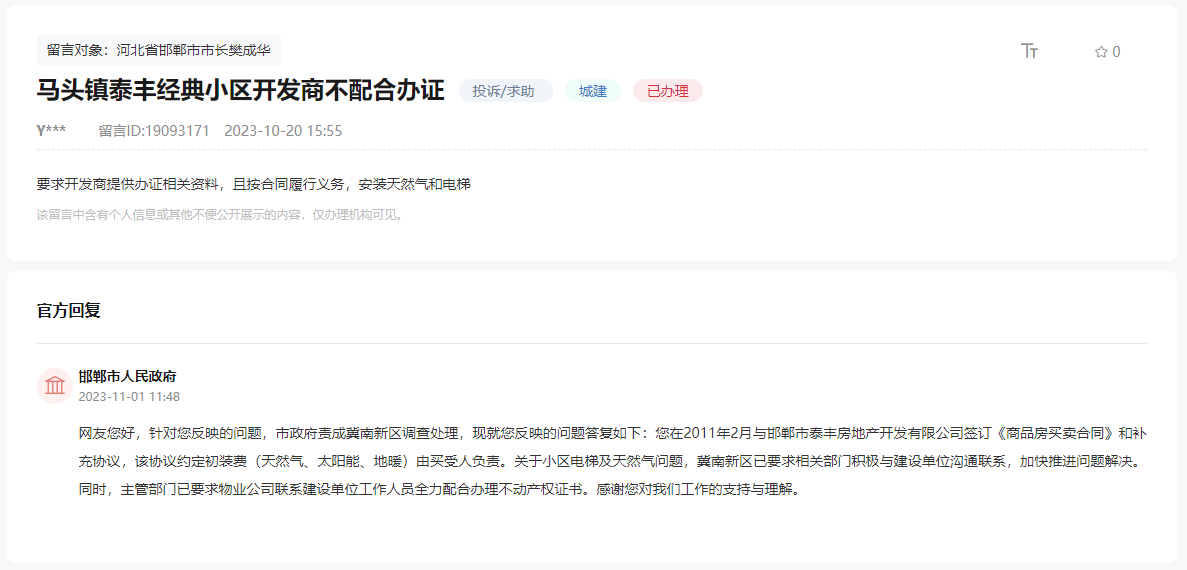The width and height of the screenshot is (1187, 570).
Task: Select the 城建 category tag
Action: [593, 91]
